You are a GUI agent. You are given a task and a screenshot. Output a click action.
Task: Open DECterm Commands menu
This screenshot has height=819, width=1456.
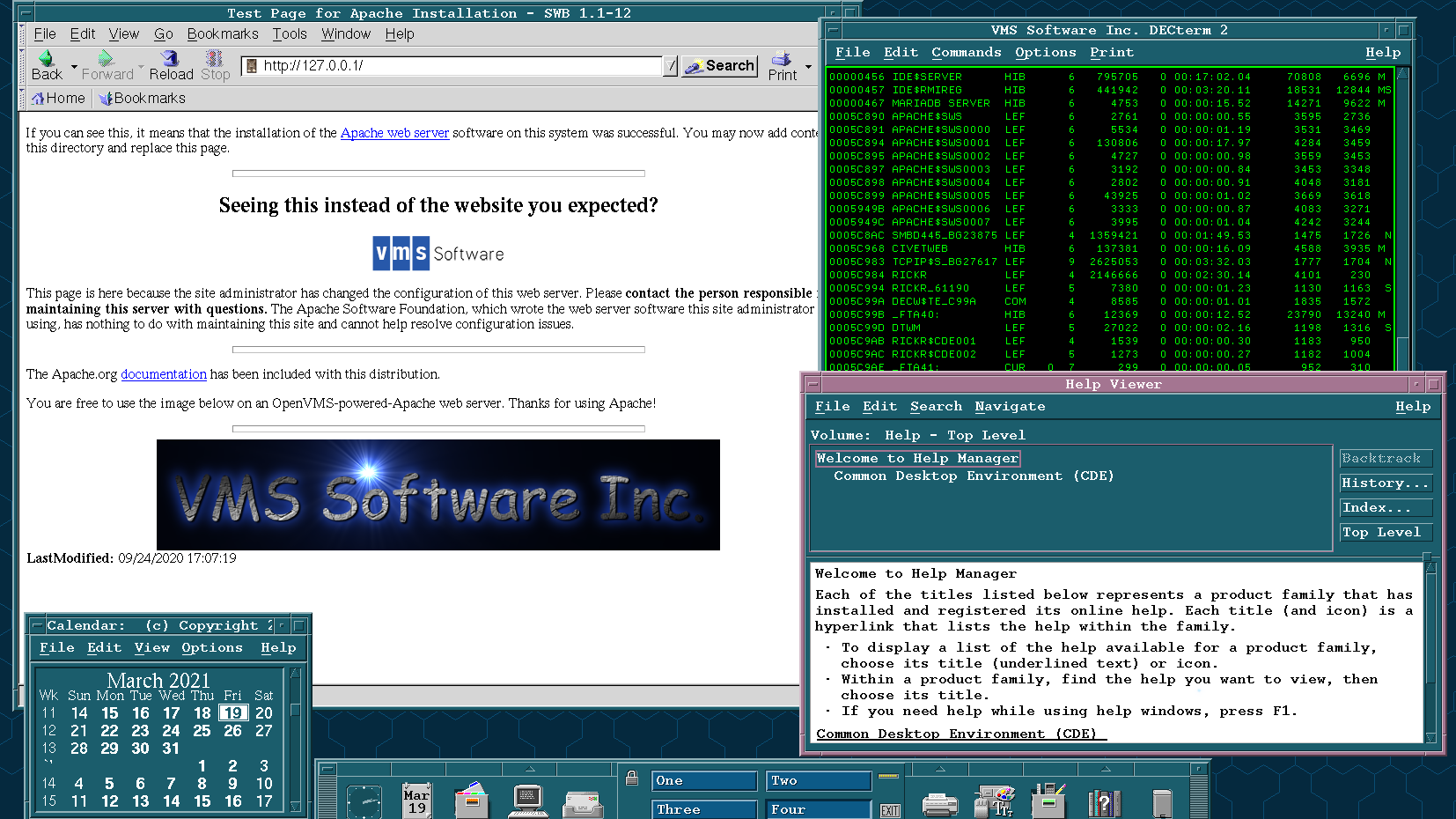point(967,53)
